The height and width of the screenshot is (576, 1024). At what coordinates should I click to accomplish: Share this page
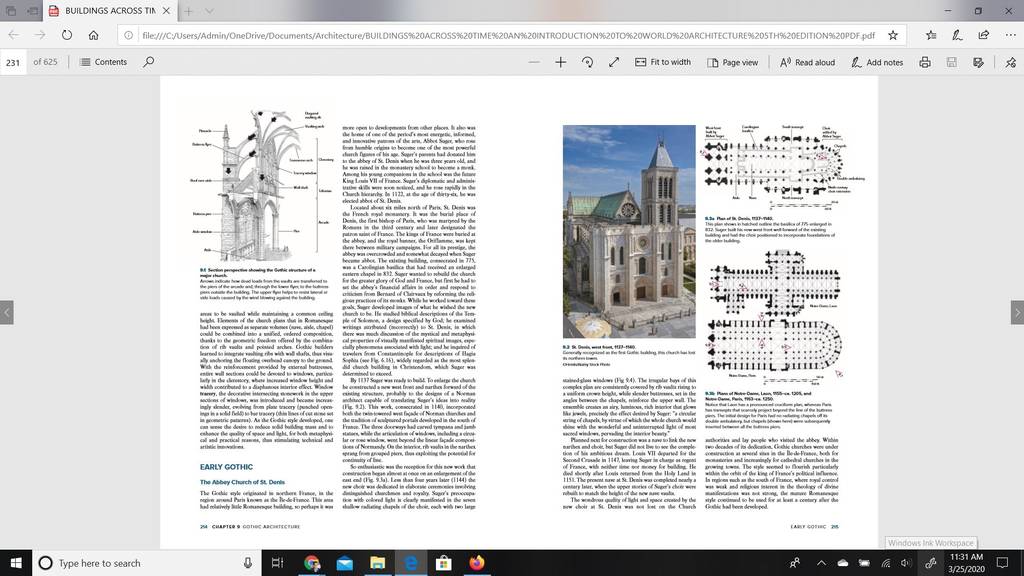(984, 35)
